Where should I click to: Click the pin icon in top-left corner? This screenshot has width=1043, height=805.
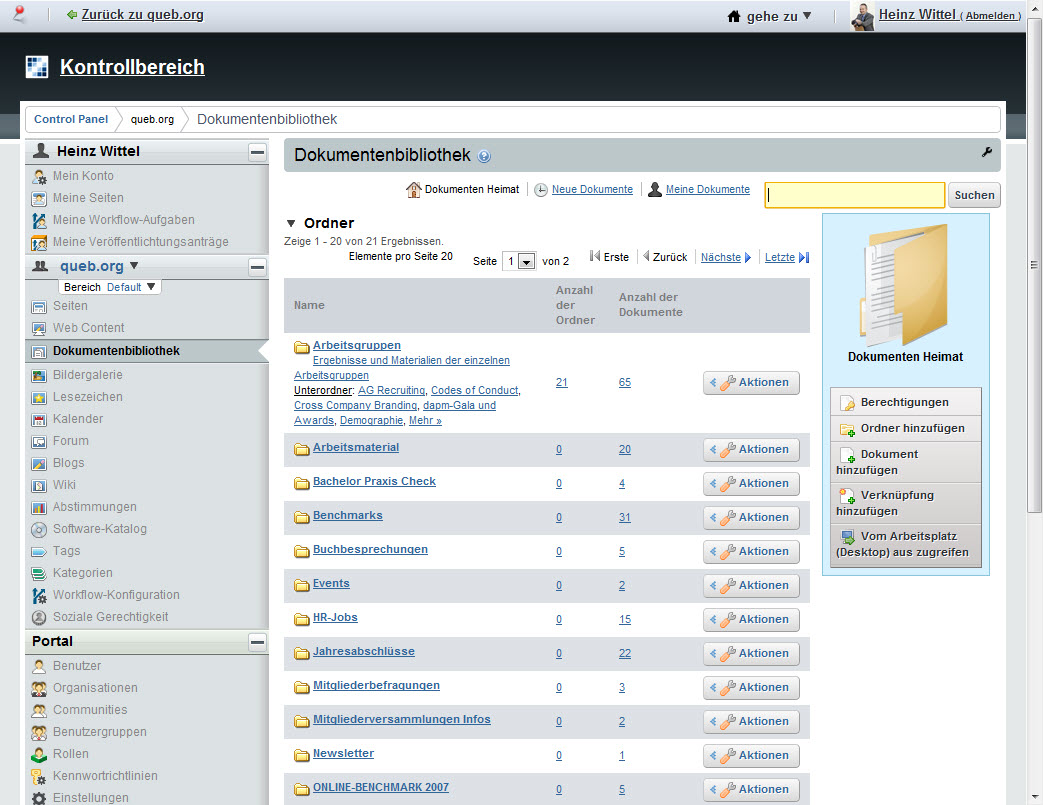tap(18, 14)
